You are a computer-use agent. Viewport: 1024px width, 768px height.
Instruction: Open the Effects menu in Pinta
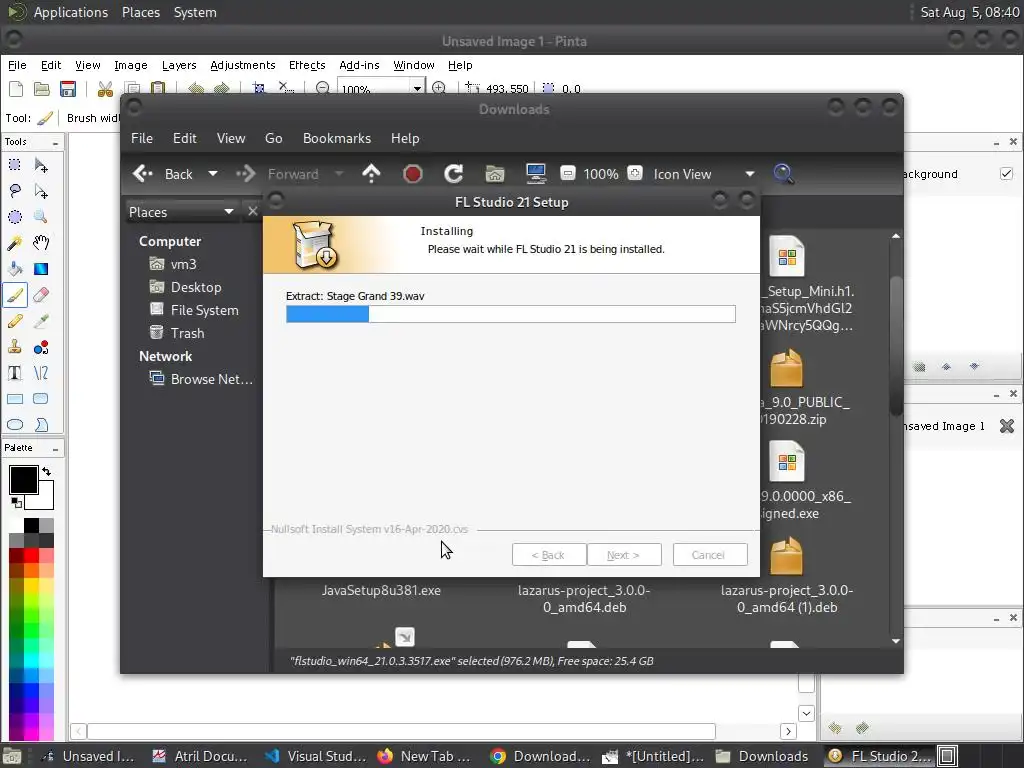pyautogui.click(x=307, y=65)
